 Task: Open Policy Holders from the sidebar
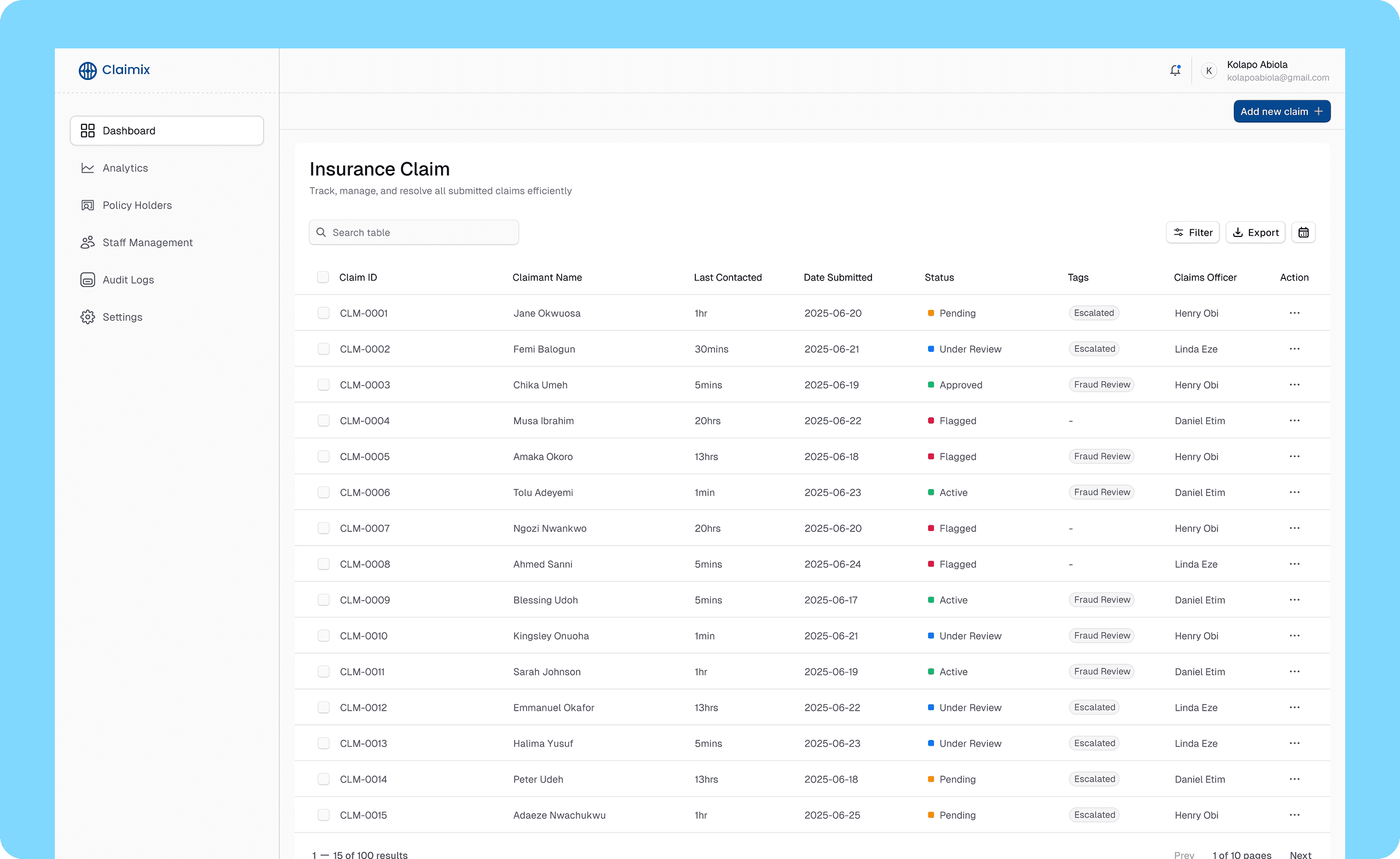click(136, 205)
